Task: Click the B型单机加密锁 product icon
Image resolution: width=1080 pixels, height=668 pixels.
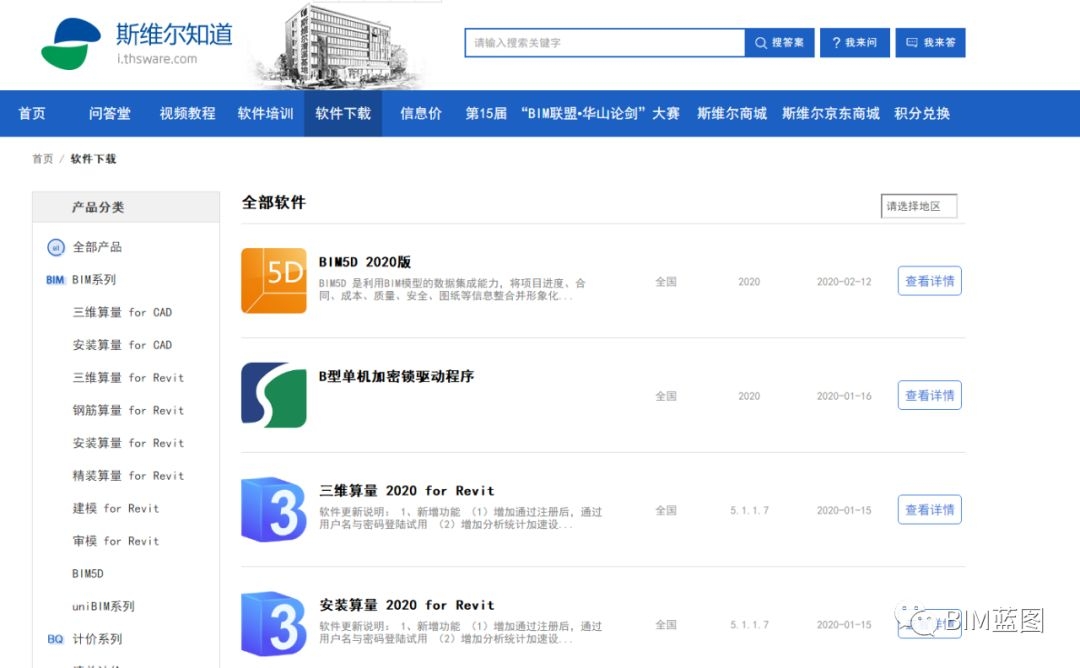Action: (x=273, y=395)
